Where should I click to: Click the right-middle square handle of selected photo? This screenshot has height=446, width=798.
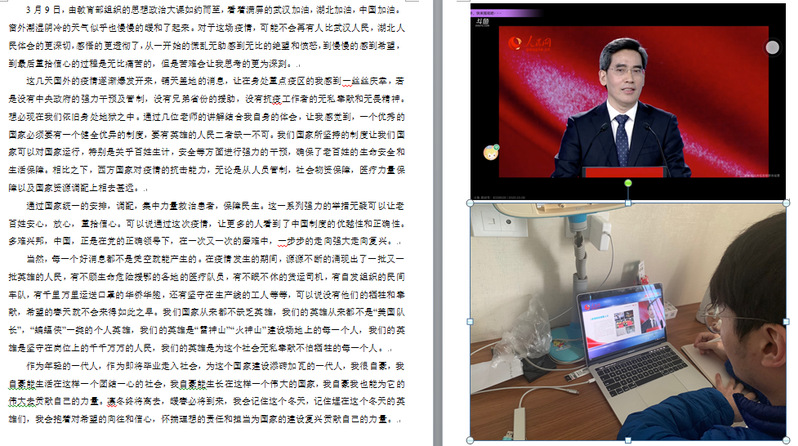(x=786, y=322)
